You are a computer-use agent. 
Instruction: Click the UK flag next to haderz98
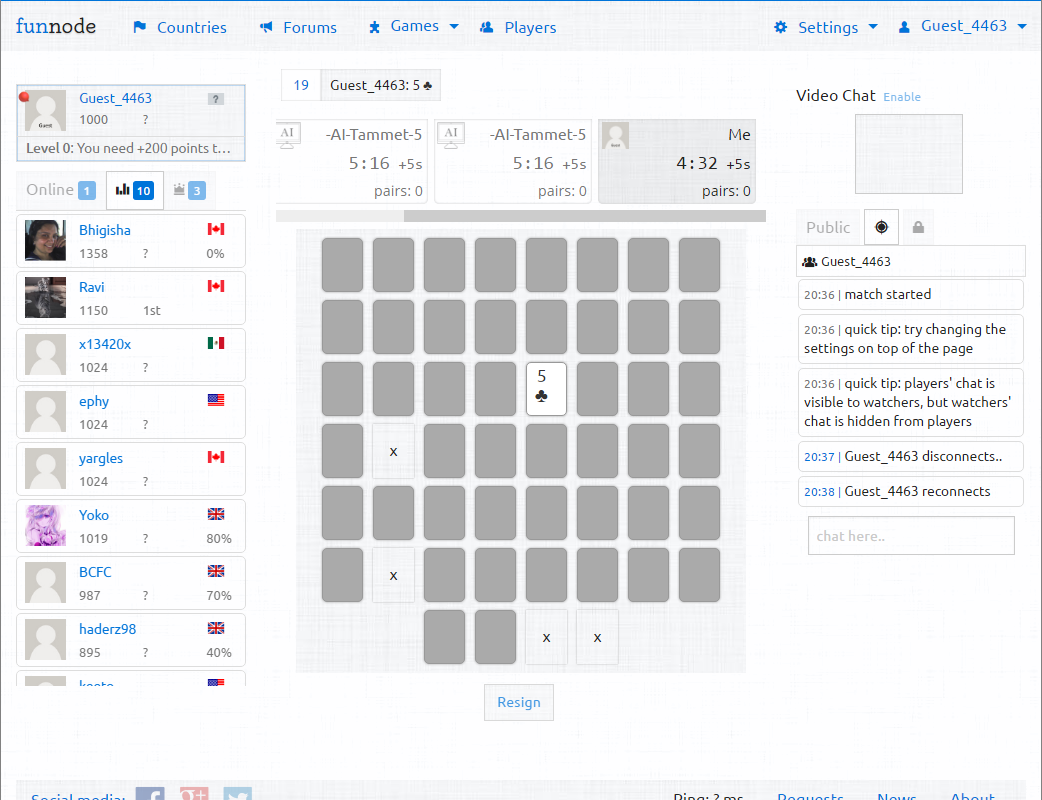point(216,628)
